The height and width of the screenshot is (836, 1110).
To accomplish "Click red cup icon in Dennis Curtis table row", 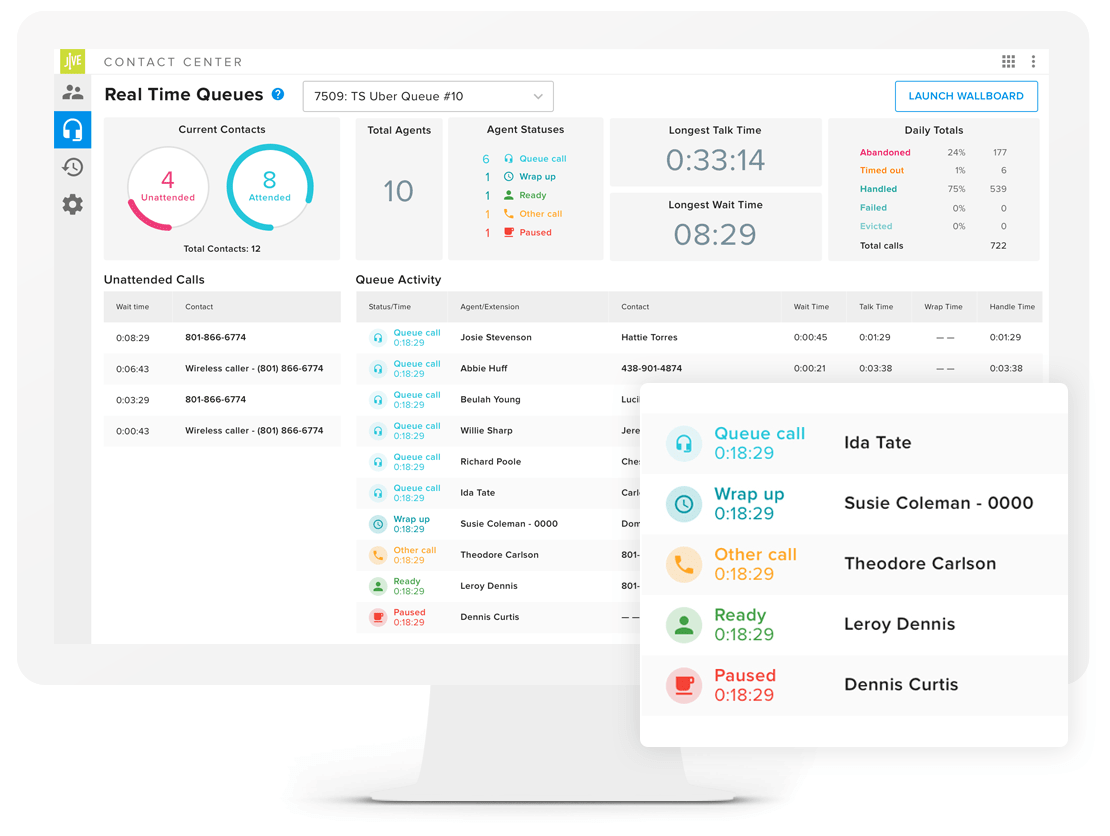I will [x=378, y=617].
